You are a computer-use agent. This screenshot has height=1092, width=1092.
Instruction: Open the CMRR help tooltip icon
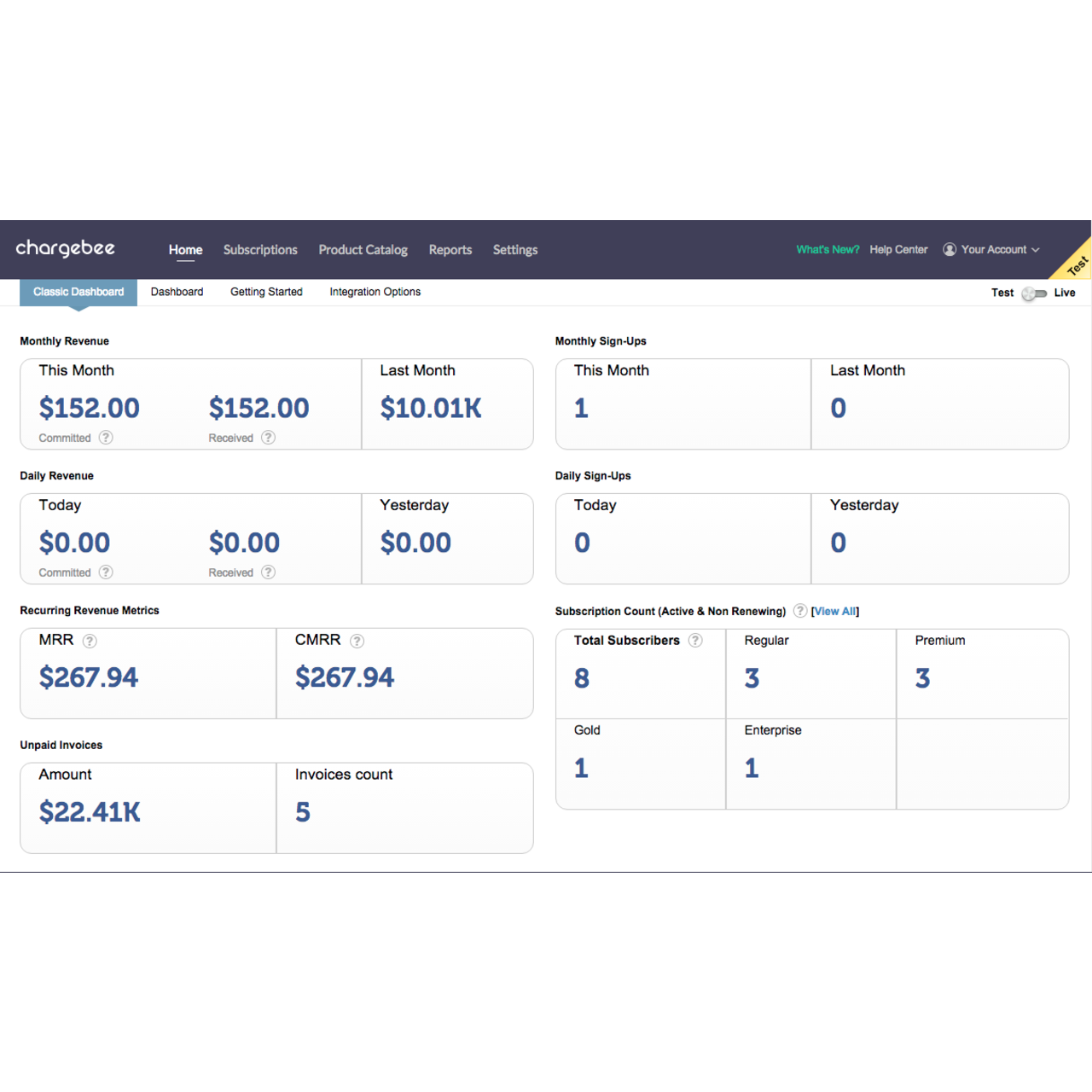click(x=357, y=641)
